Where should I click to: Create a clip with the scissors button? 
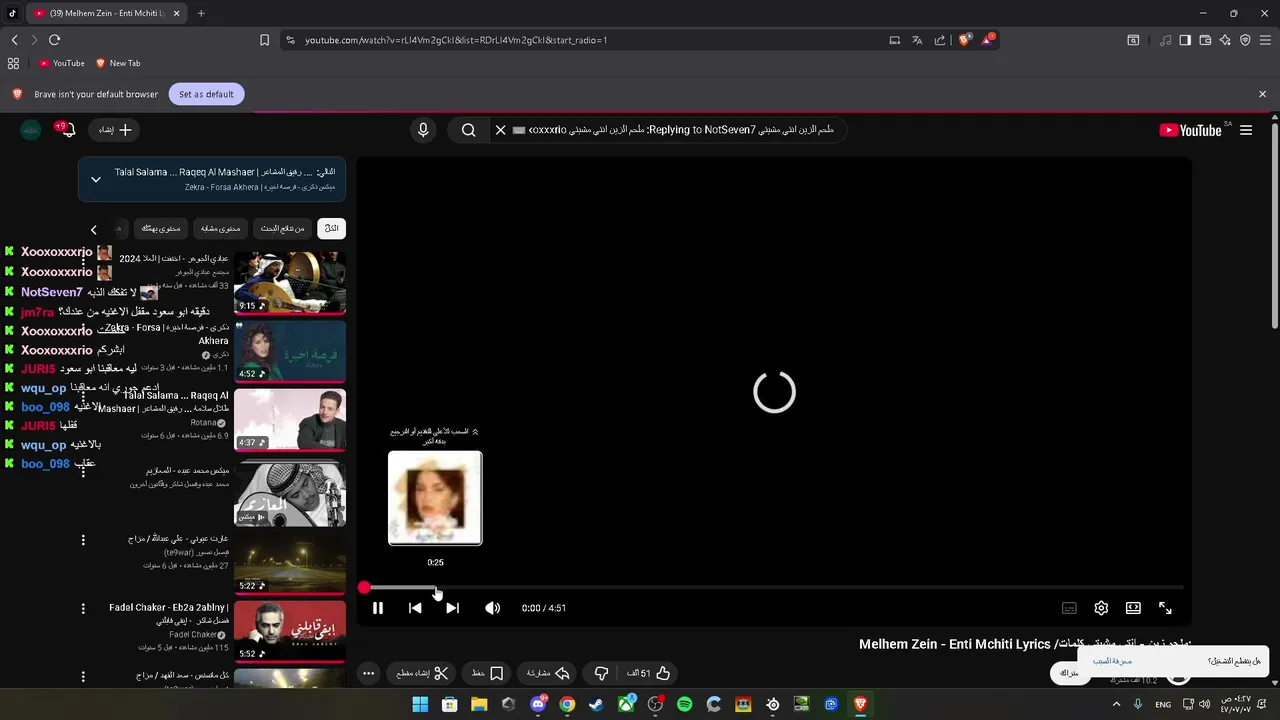coord(423,673)
